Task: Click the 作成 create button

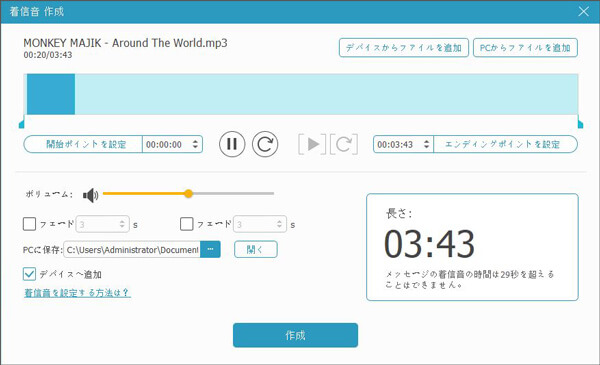Action: click(295, 335)
